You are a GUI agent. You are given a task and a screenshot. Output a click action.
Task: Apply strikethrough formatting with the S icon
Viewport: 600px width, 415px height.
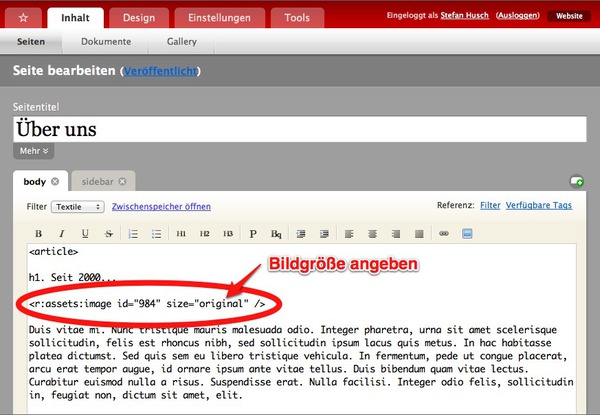(x=109, y=233)
